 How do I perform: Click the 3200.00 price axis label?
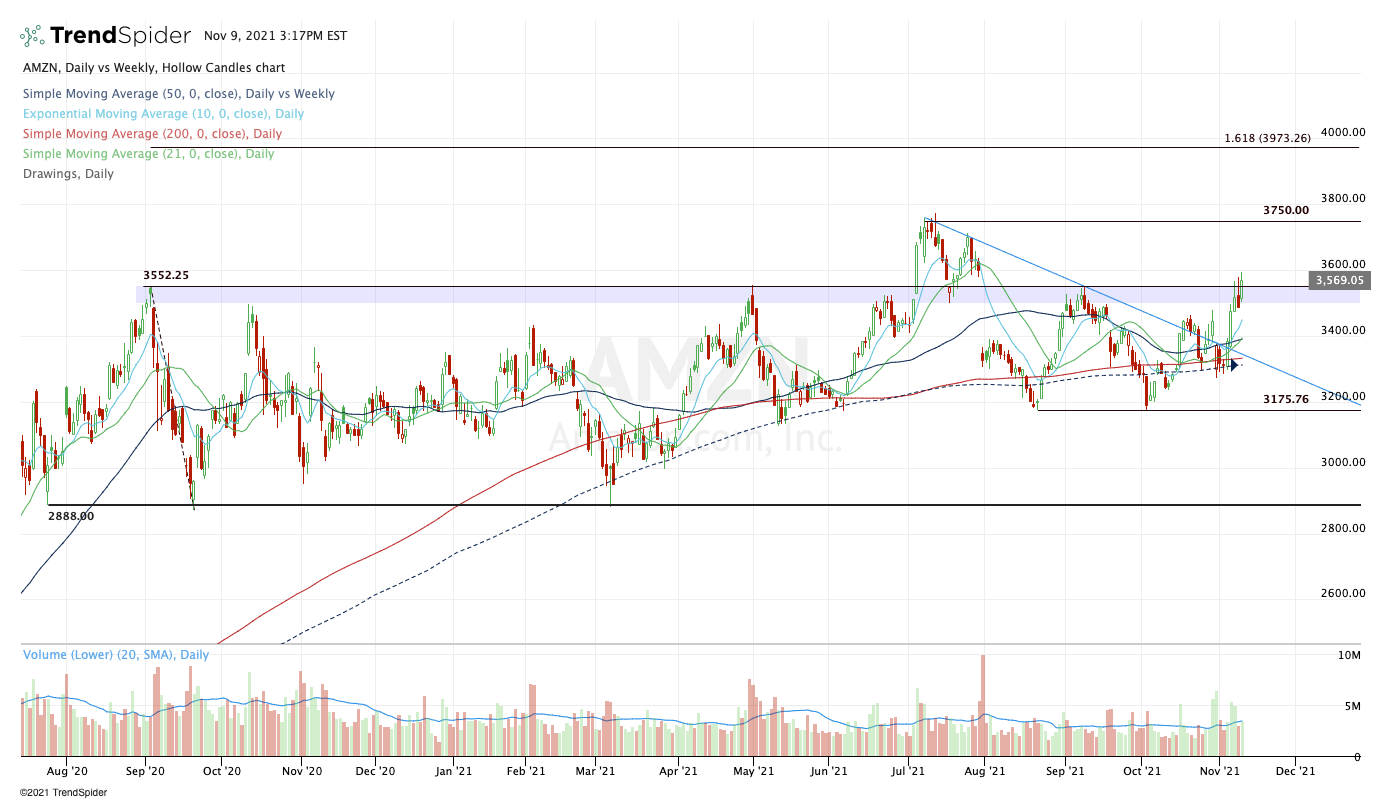pyautogui.click(x=1341, y=396)
